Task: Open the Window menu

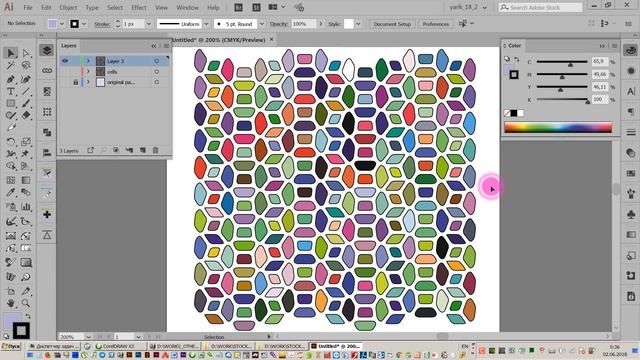Action: 187,7
